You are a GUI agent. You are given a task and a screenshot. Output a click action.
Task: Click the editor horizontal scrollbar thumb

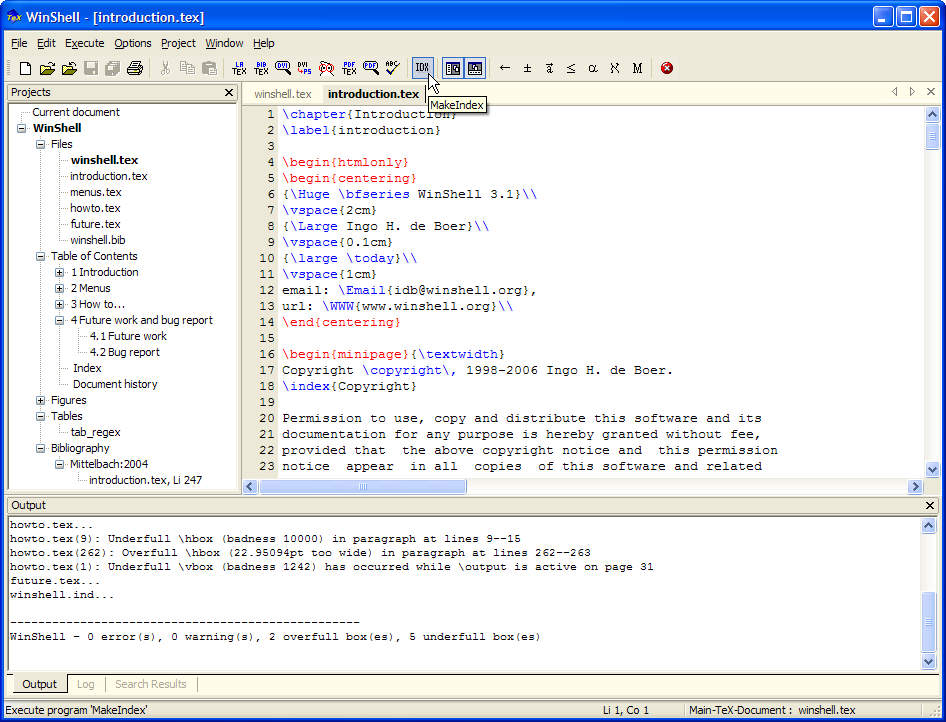363,487
